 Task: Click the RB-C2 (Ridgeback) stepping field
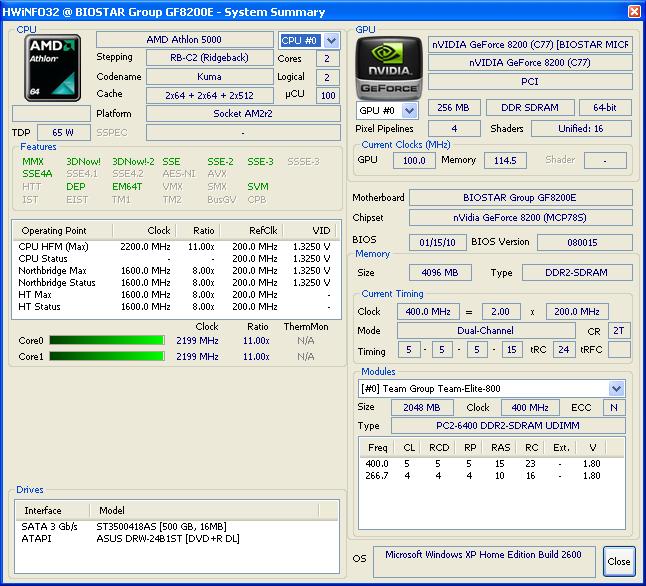point(209,57)
